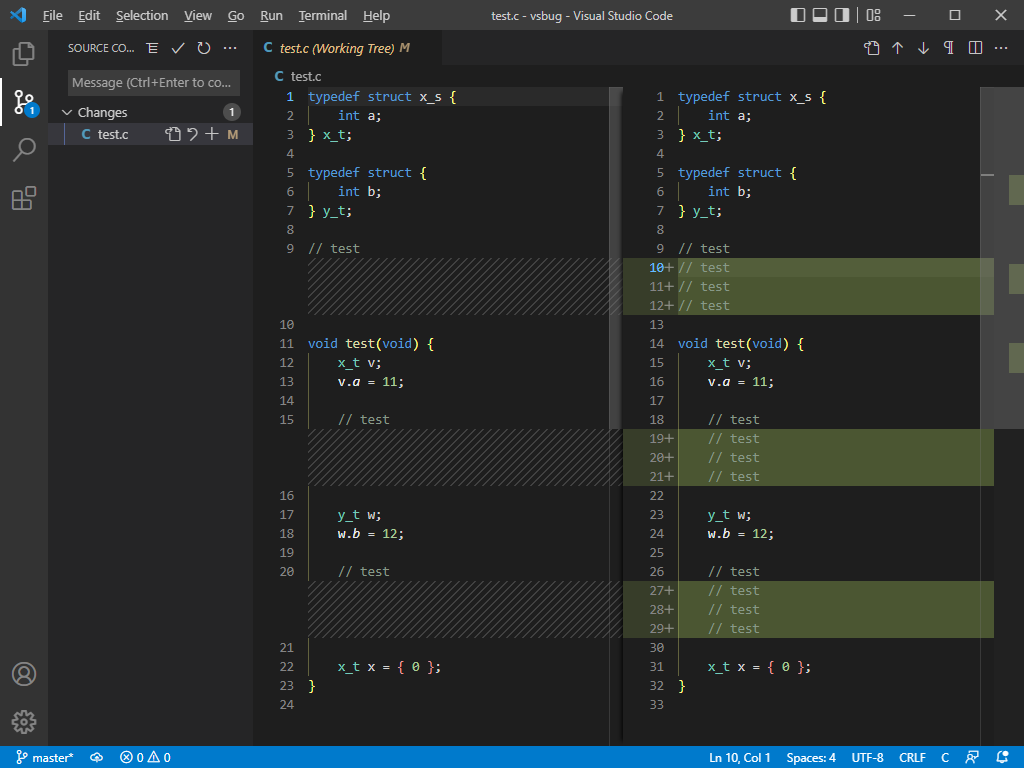Open the File menu
The height and width of the screenshot is (768, 1024).
[x=52, y=16]
